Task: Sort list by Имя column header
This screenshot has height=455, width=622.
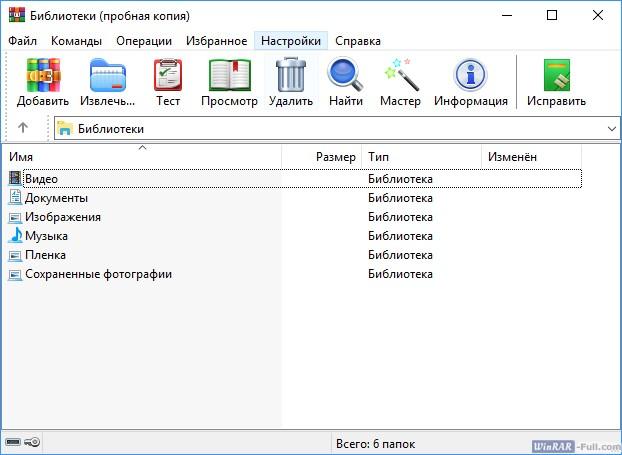Action: click(143, 157)
